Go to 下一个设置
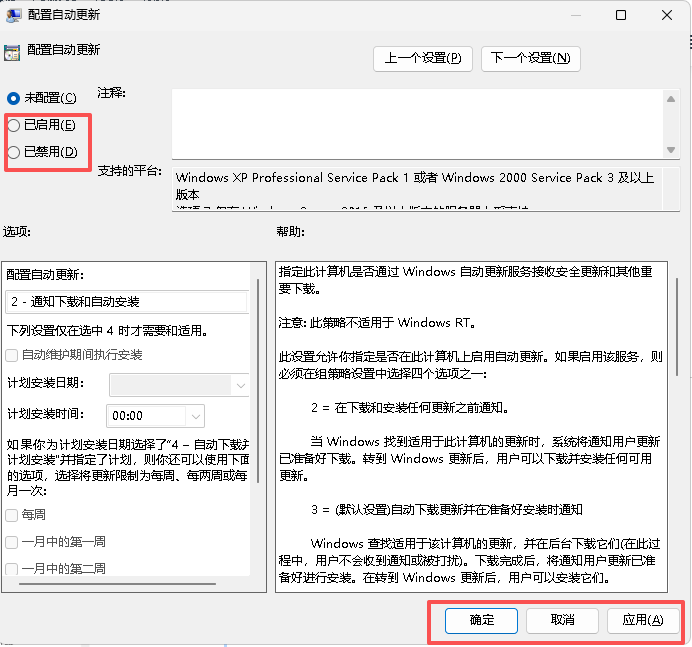The width and height of the screenshot is (692, 647). (x=530, y=58)
